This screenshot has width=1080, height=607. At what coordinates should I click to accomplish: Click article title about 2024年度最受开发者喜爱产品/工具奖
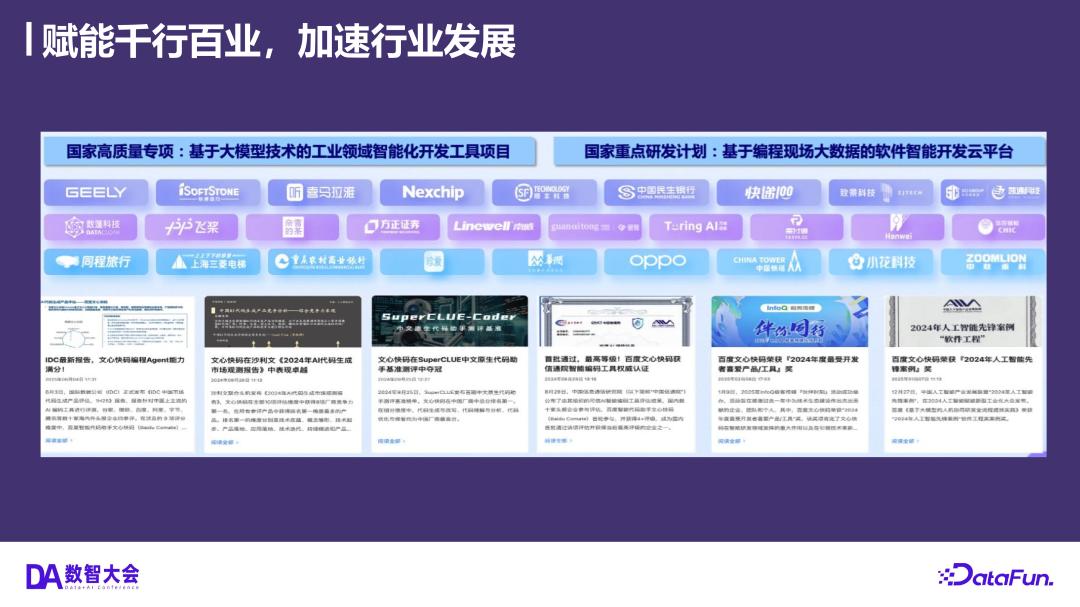coord(789,364)
